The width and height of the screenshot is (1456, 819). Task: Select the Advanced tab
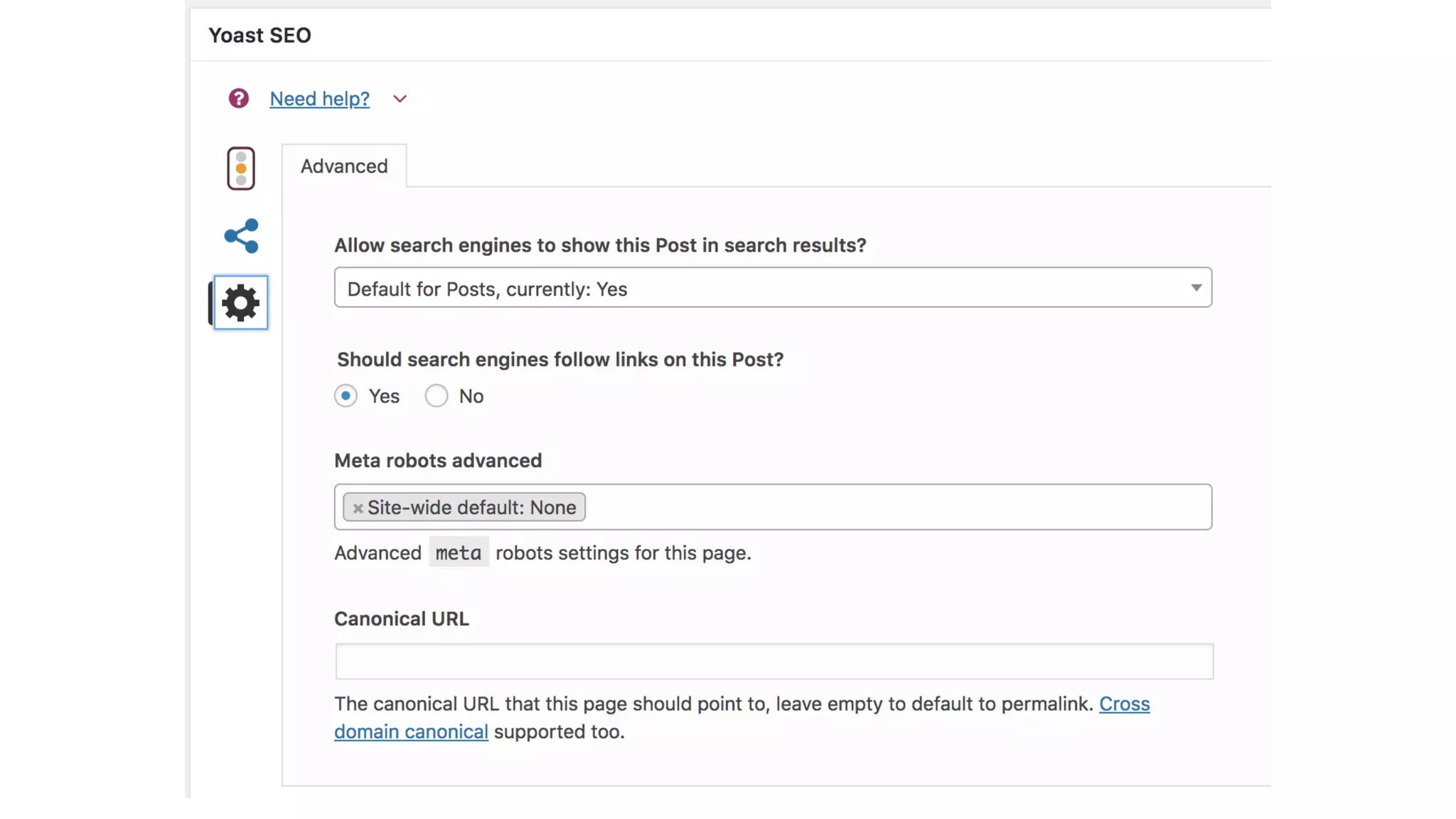pyautogui.click(x=344, y=166)
